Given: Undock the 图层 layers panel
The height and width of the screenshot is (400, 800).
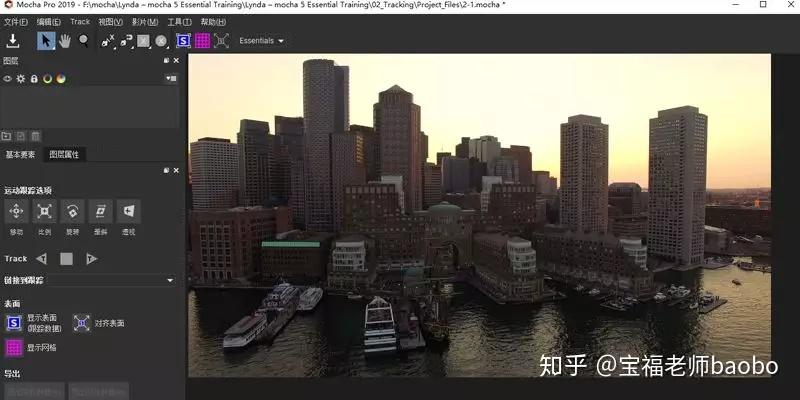Looking at the screenshot, I should pyautogui.click(x=166, y=60).
